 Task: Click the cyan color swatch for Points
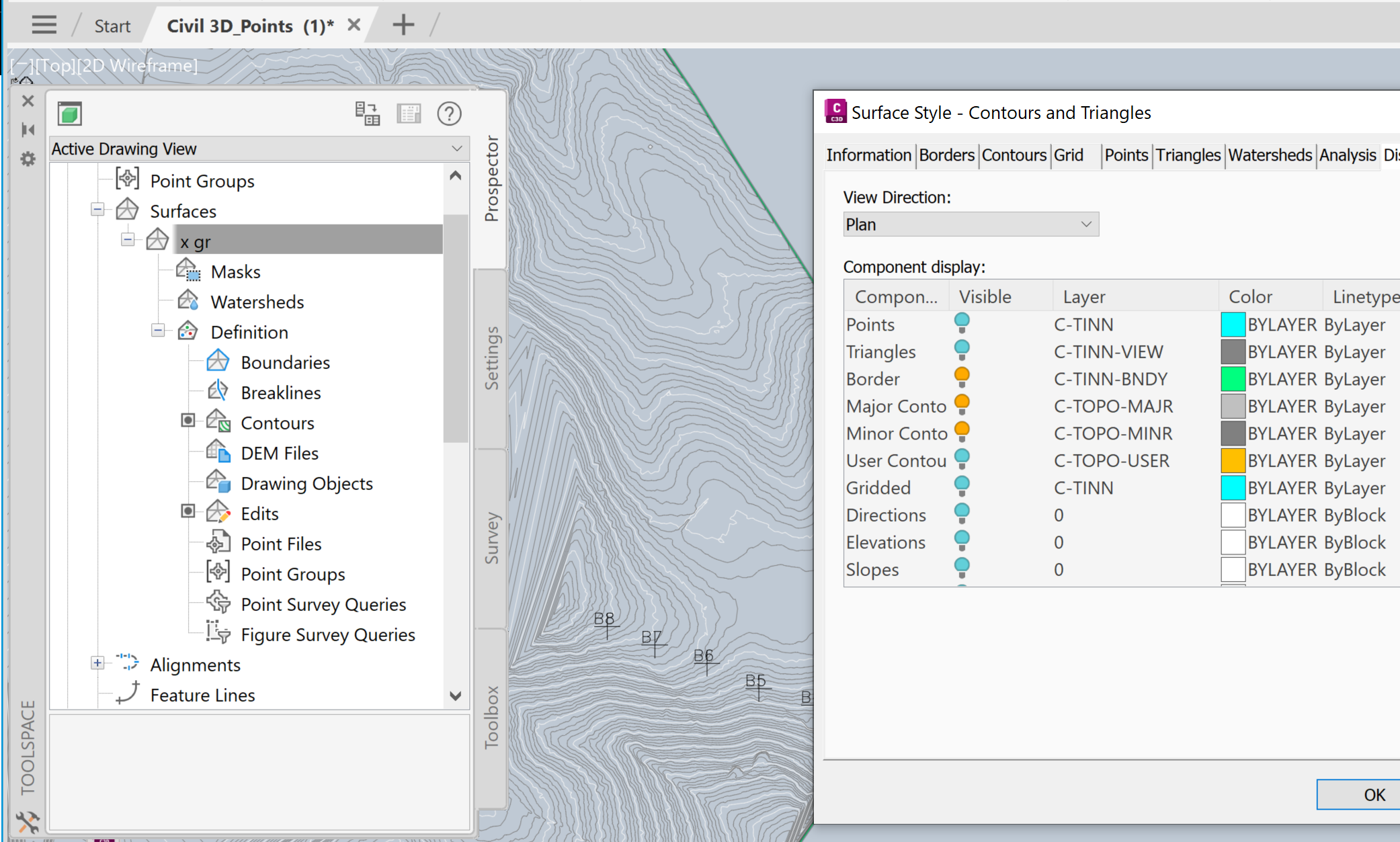point(1232,324)
